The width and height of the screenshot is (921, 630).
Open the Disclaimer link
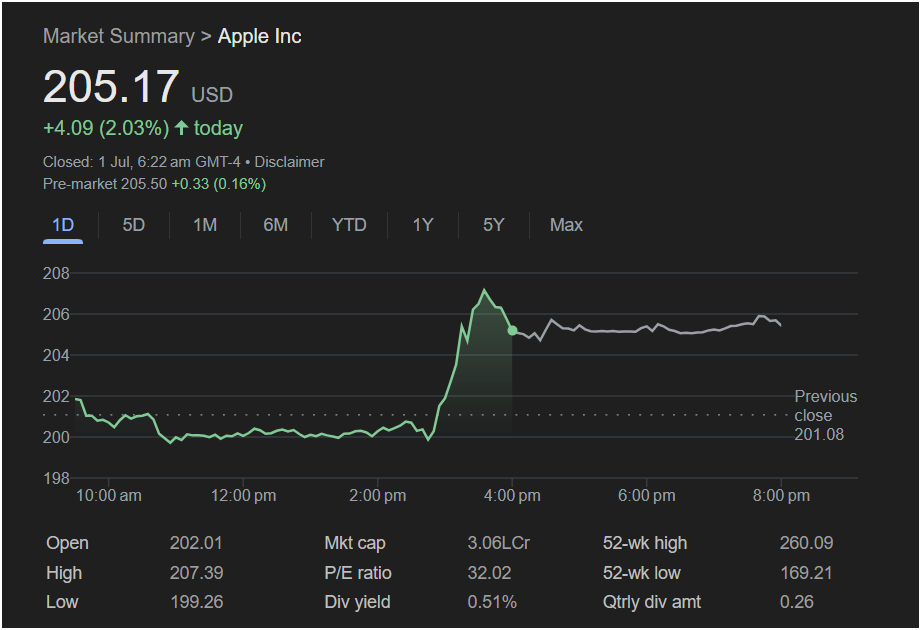tap(289, 162)
